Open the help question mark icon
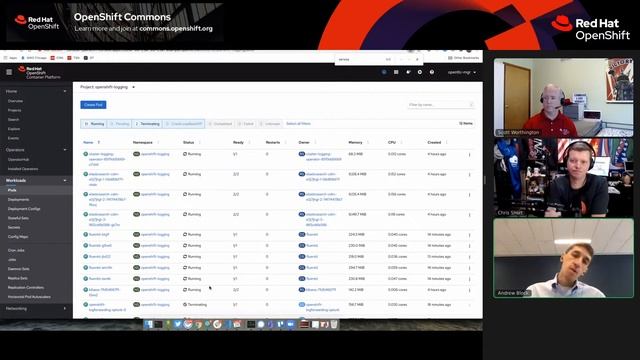The width and height of the screenshot is (640, 360). [431, 72]
